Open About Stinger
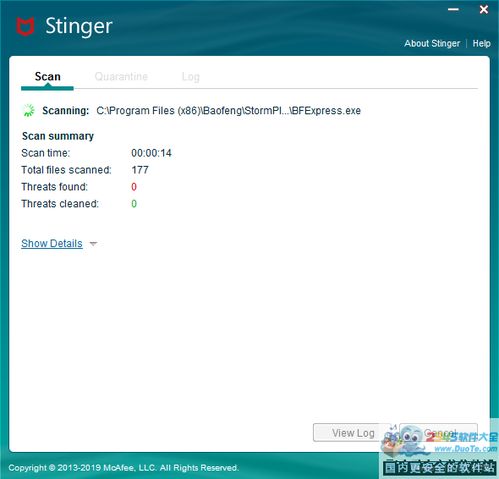 click(x=432, y=43)
